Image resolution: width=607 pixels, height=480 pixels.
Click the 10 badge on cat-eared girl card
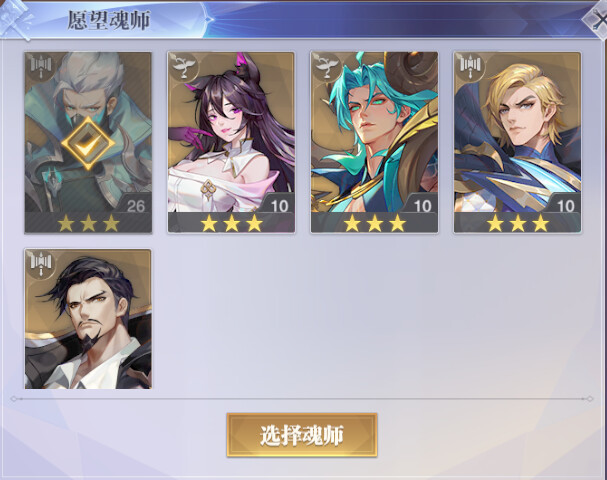tap(279, 206)
